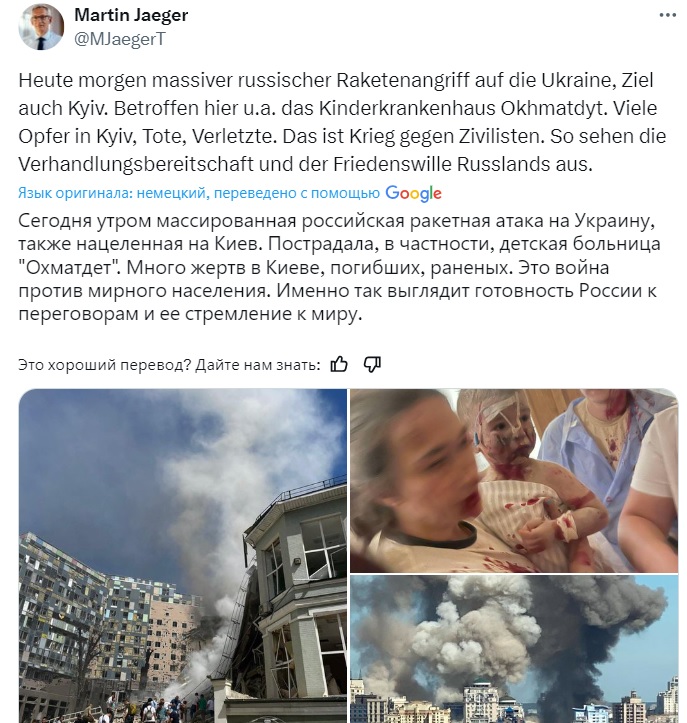This screenshot has width=687, height=723.
Task: Open the @MJaegerT handle link
Action: point(120,39)
